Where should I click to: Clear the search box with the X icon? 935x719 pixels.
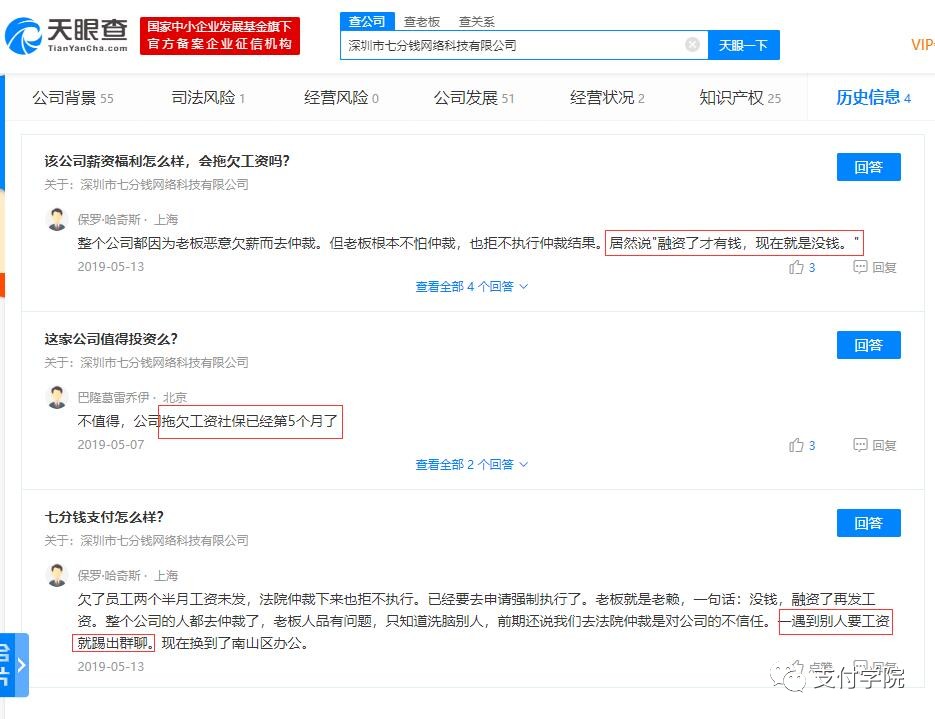pyautogui.click(x=692, y=45)
